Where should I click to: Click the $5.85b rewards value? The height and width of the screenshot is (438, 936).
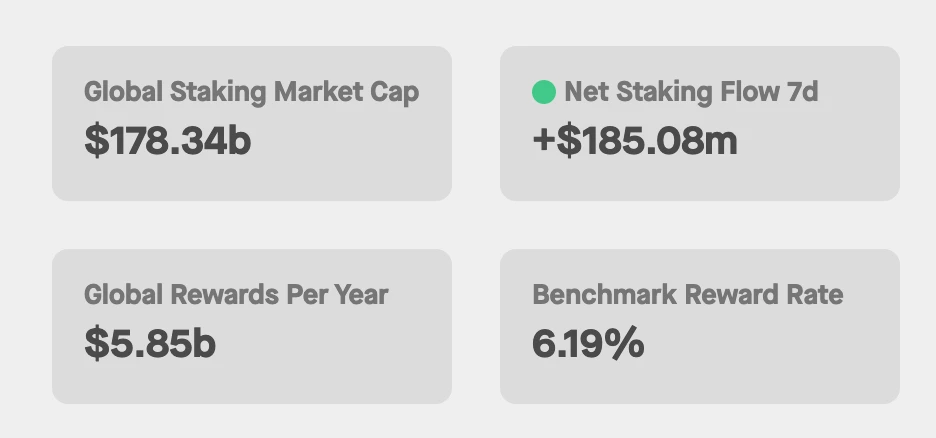click(150, 344)
